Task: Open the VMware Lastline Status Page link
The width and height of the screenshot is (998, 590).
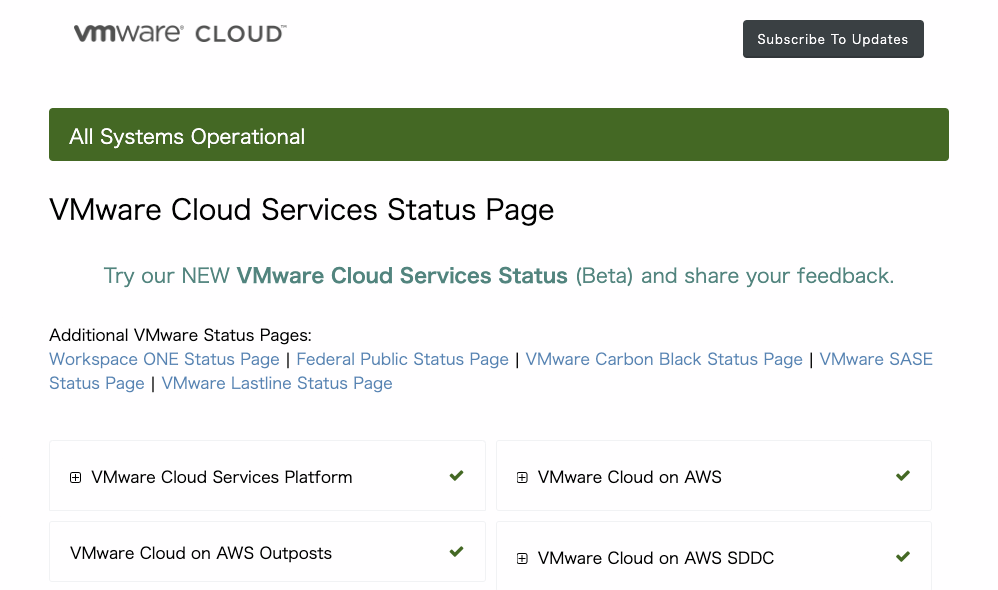Action: tap(277, 383)
